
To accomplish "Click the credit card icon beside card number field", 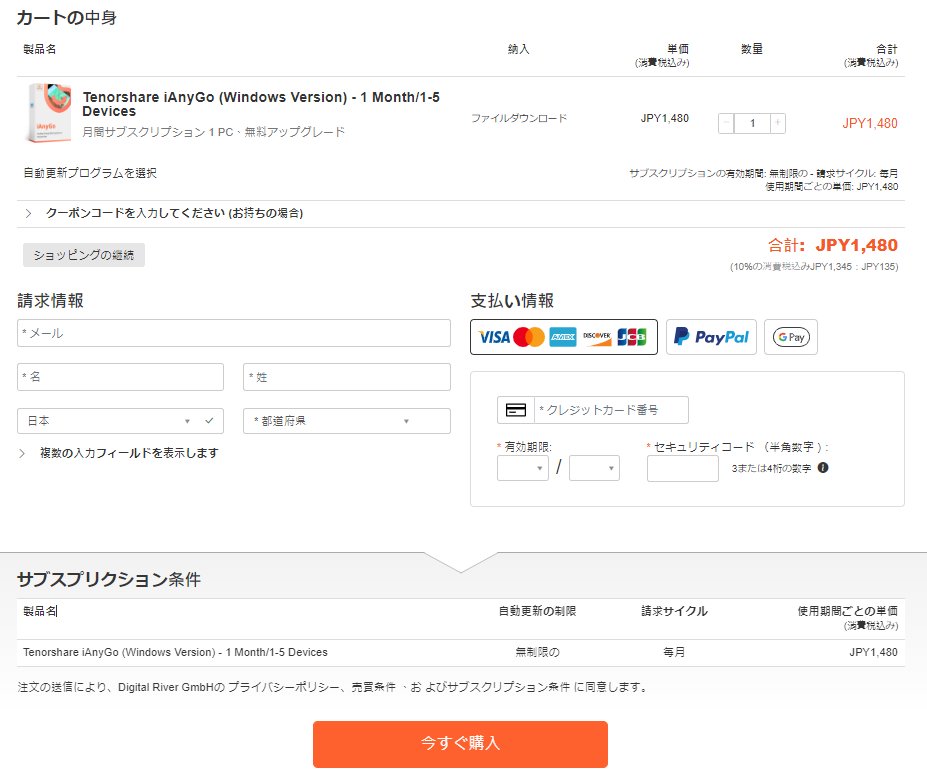I will point(514,410).
